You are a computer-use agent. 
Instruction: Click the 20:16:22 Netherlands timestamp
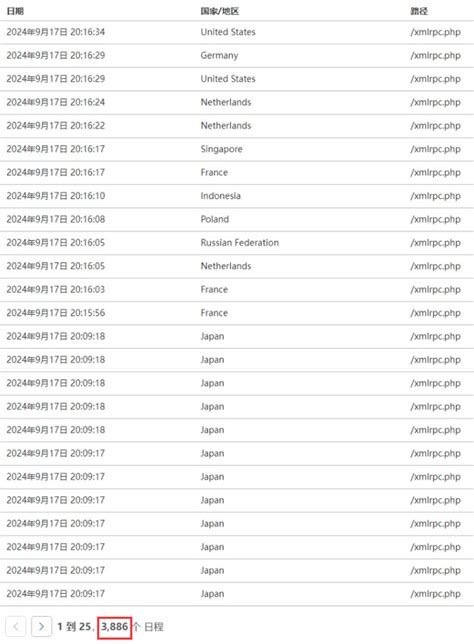point(55,126)
